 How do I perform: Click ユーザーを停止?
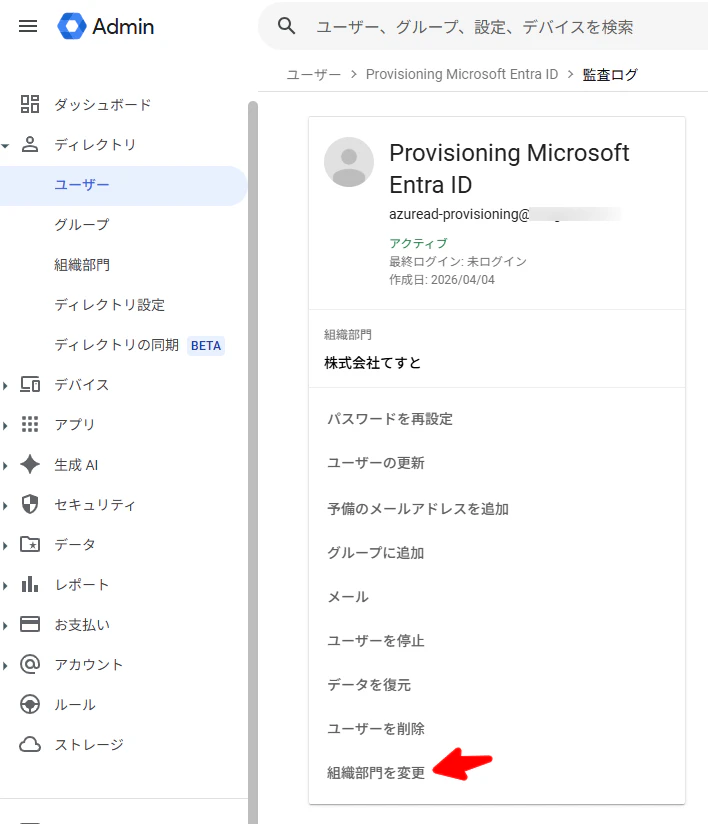click(376, 641)
